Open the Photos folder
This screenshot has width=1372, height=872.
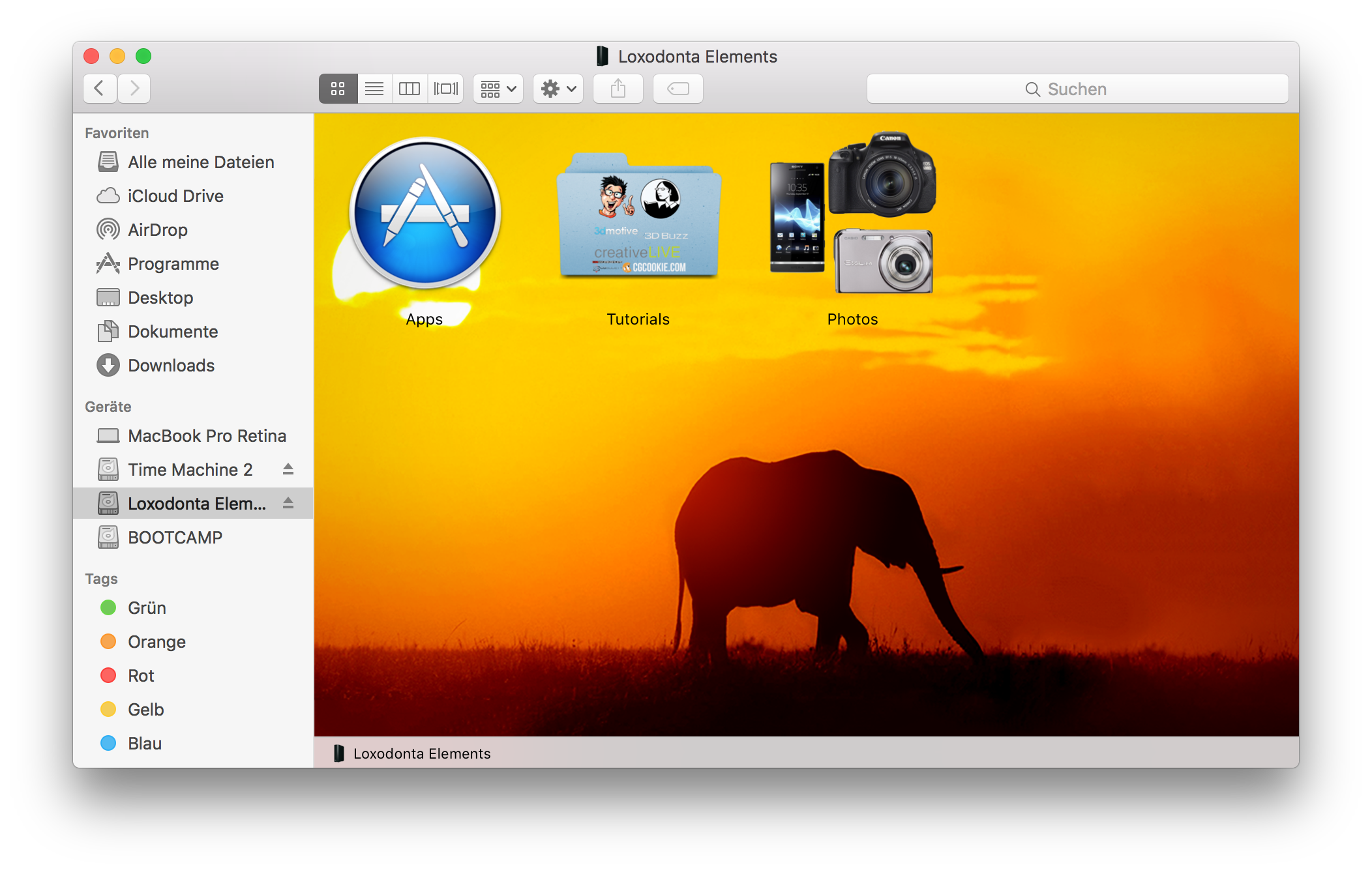[852, 214]
